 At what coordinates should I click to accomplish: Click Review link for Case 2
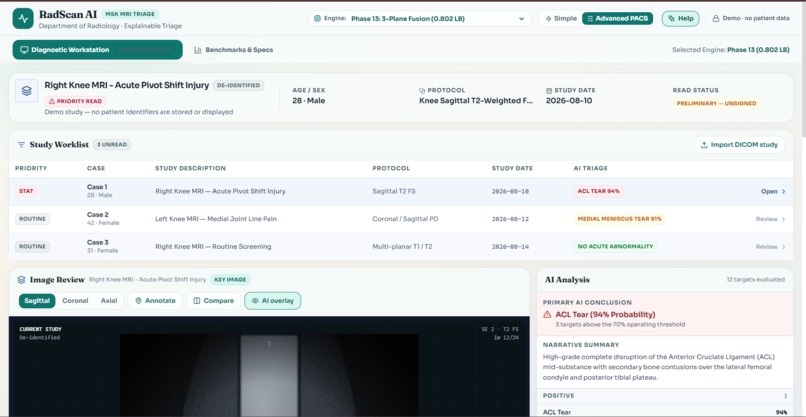pos(771,219)
